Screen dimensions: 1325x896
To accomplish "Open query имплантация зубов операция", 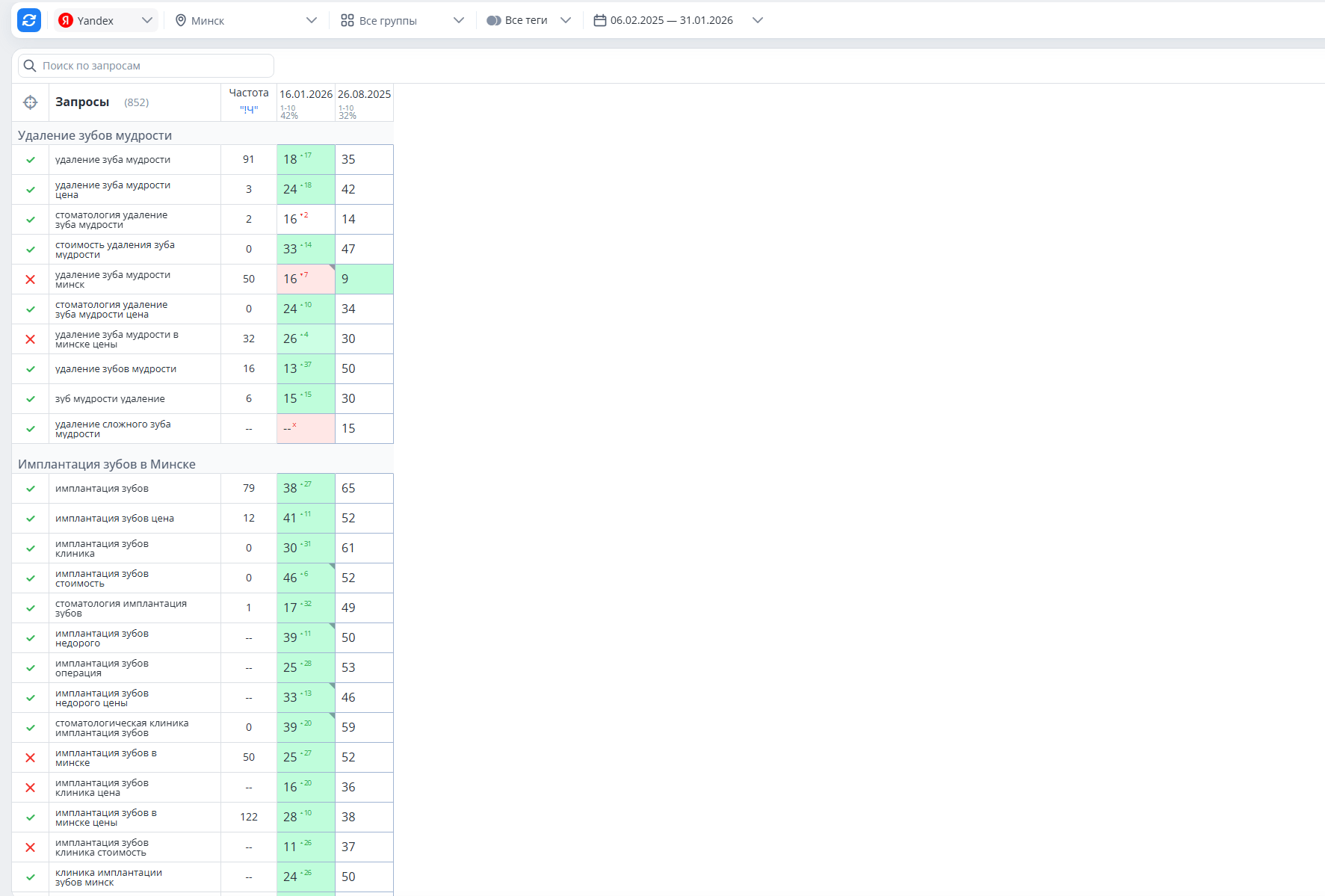I will [102, 668].
